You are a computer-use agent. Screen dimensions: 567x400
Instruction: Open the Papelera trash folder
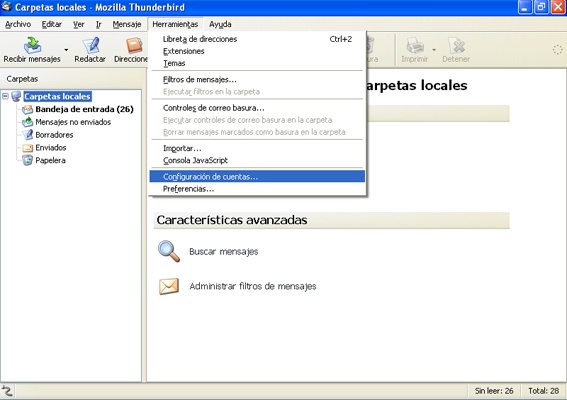point(50,160)
